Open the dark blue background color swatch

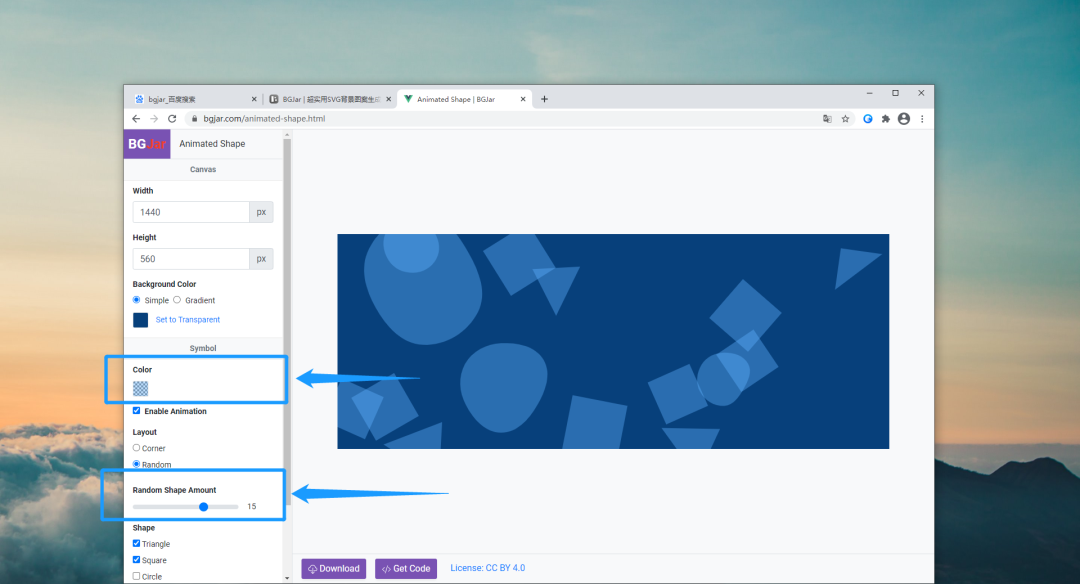[140, 320]
